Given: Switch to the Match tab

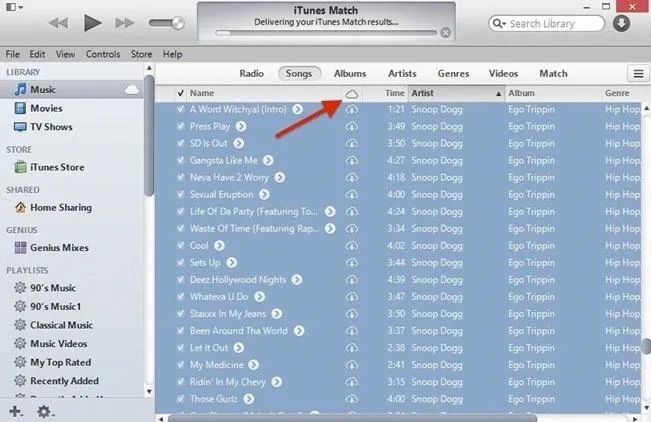Looking at the screenshot, I should [553, 74].
